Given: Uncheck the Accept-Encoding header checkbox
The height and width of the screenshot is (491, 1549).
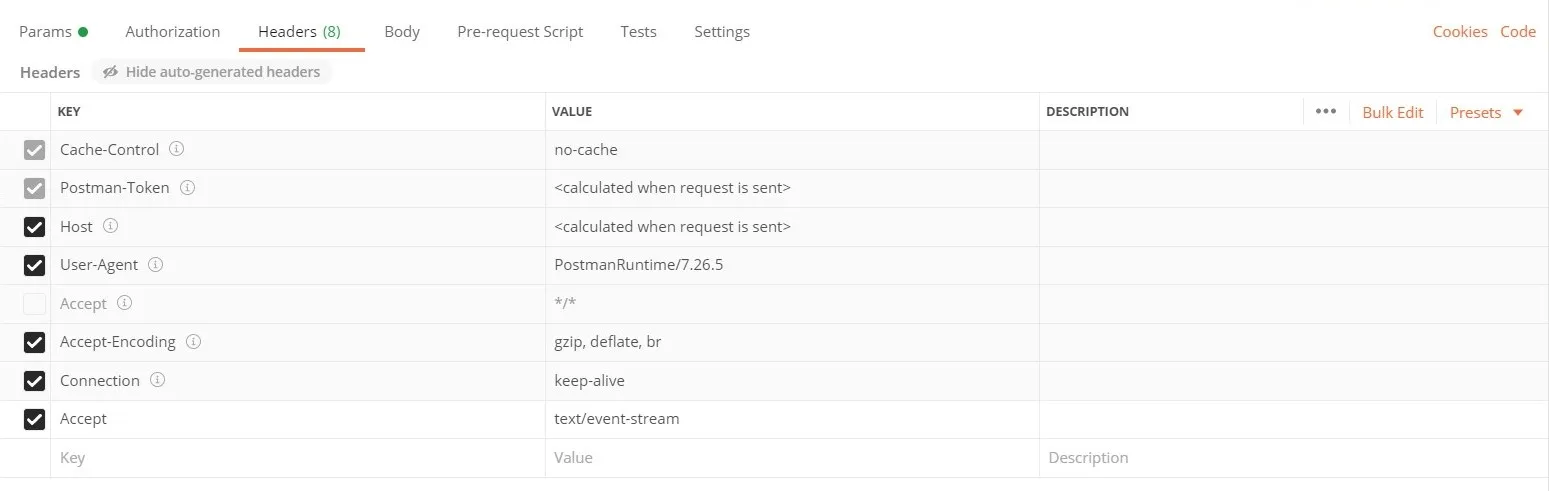Looking at the screenshot, I should coord(35,342).
